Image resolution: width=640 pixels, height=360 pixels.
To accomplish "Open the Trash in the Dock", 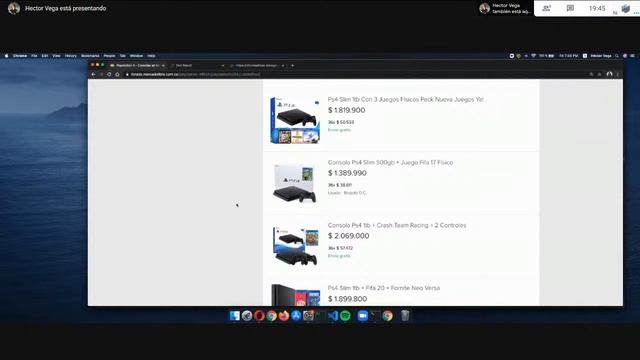I will (405, 316).
